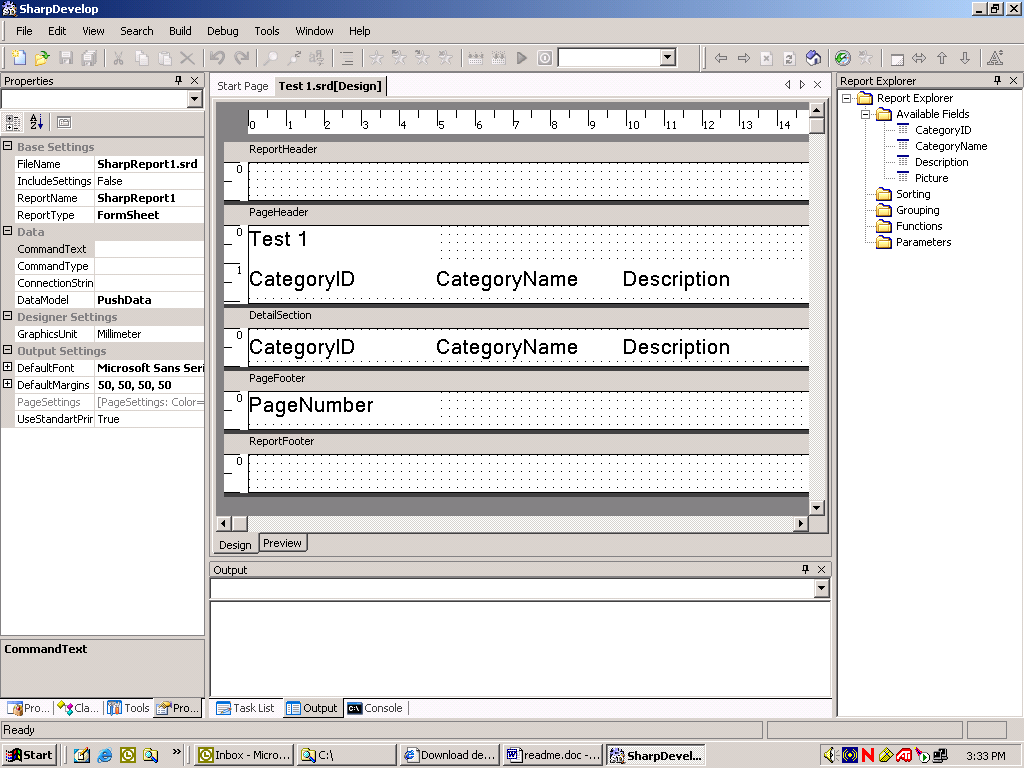Click the font style icon at toolbar end
This screenshot has width=1024, height=768.
[x=995, y=58]
